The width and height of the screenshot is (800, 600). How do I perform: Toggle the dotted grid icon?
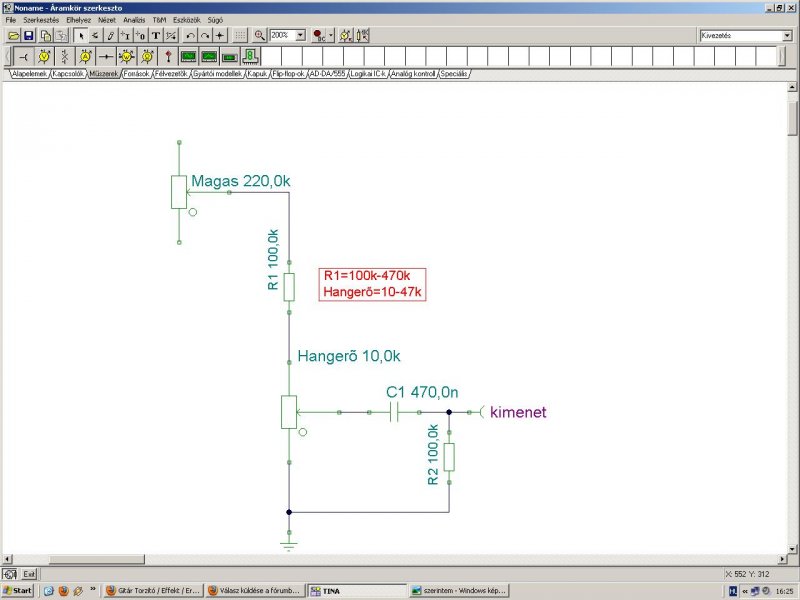click(239, 35)
